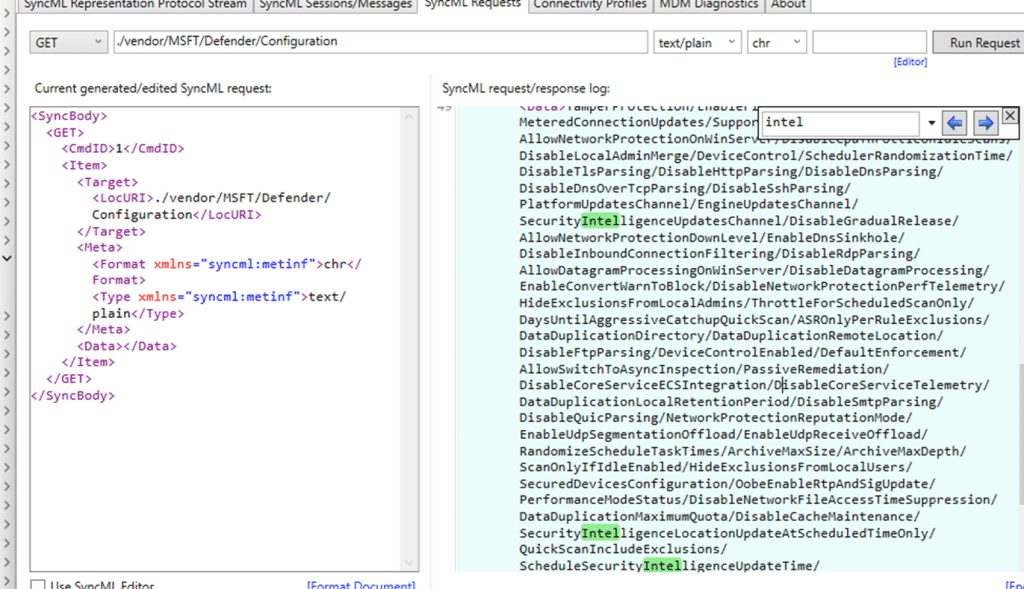Go to next search match arrow

[985, 123]
